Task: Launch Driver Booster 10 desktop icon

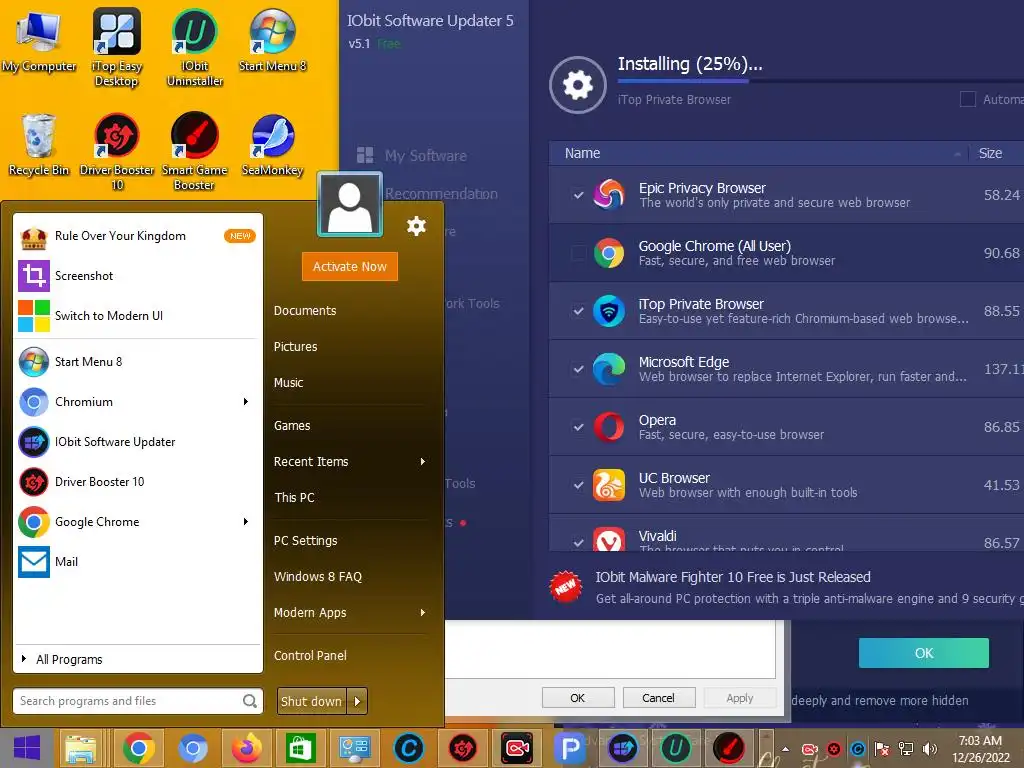Action: (x=117, y=152)
